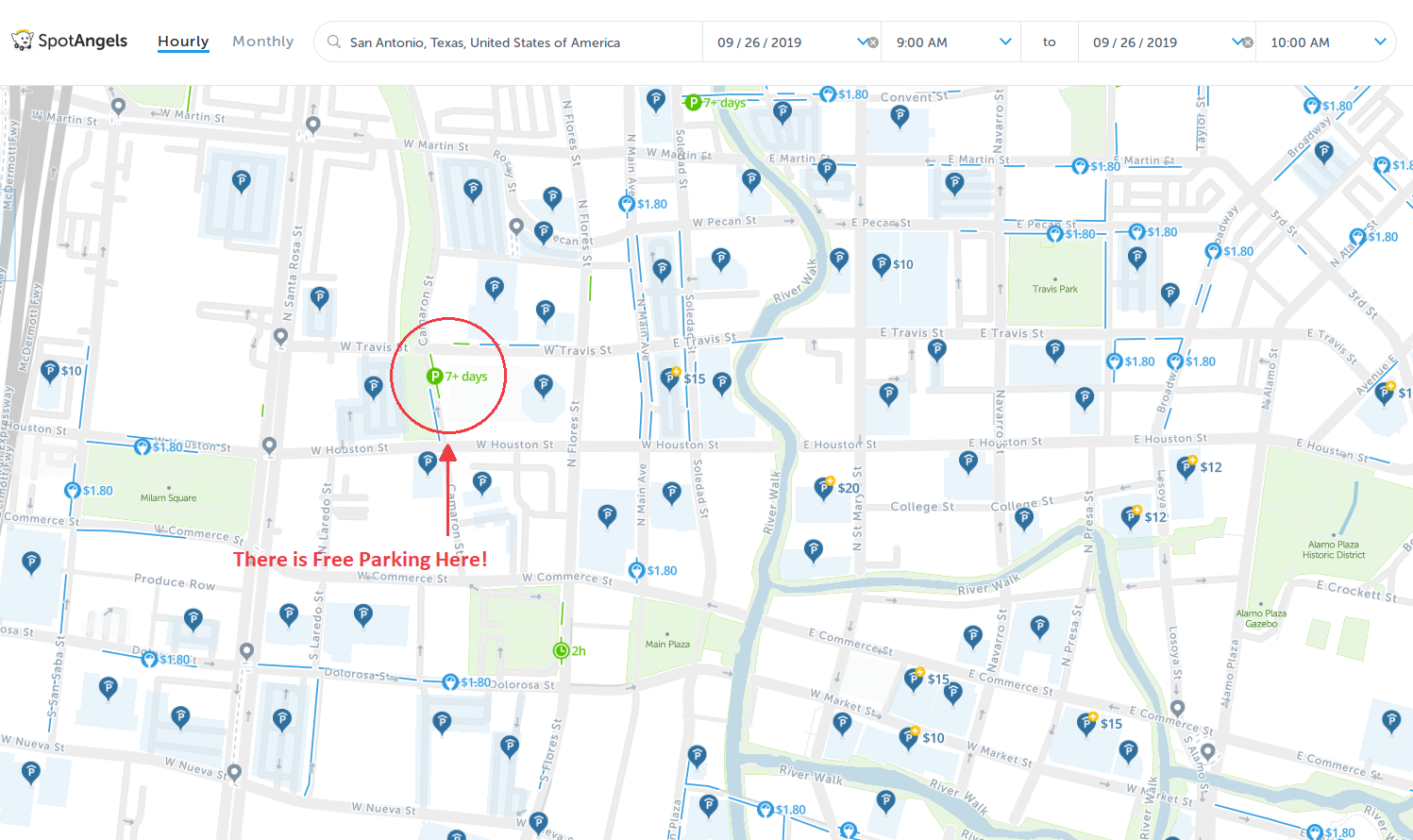The width and height of the screenshot is (1413, 840).
Task: Clear the start date with X icon
Action: coord(872,42)
